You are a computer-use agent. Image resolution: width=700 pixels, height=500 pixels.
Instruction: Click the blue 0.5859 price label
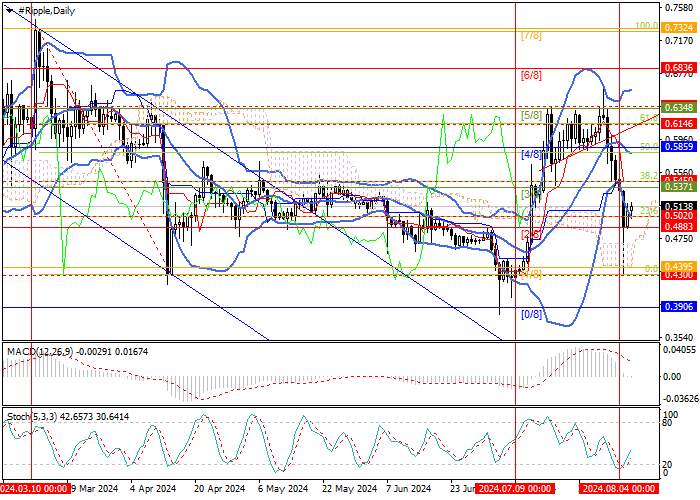coord(679,146)
